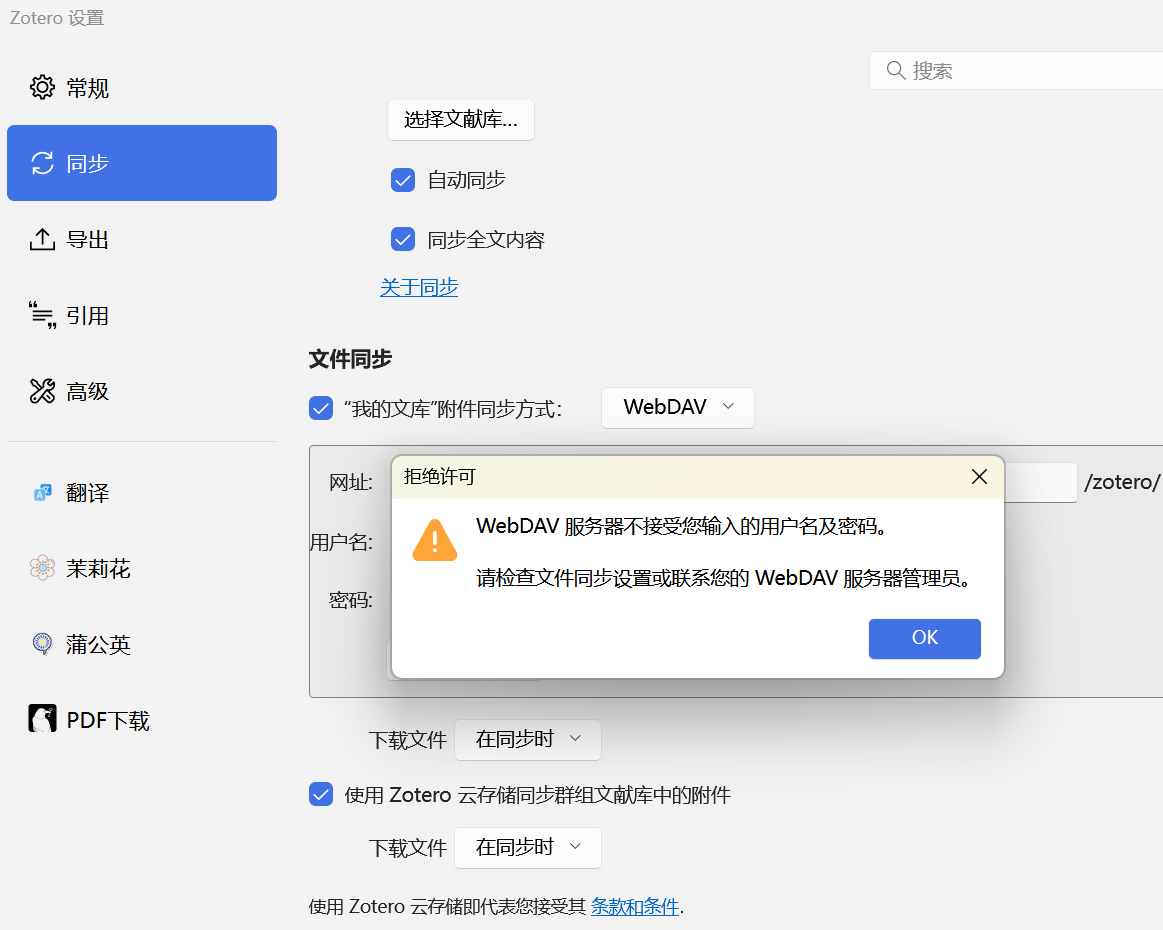Click the quote icon beside 引用

pyautogui.click(x=42, y=315)
